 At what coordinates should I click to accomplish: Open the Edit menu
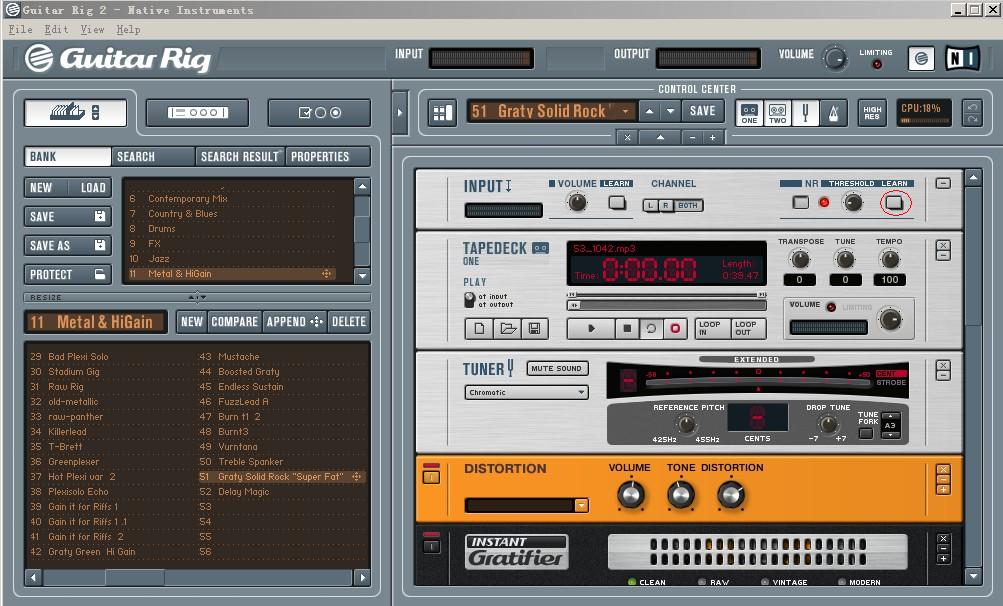click(x=56, y=29)
